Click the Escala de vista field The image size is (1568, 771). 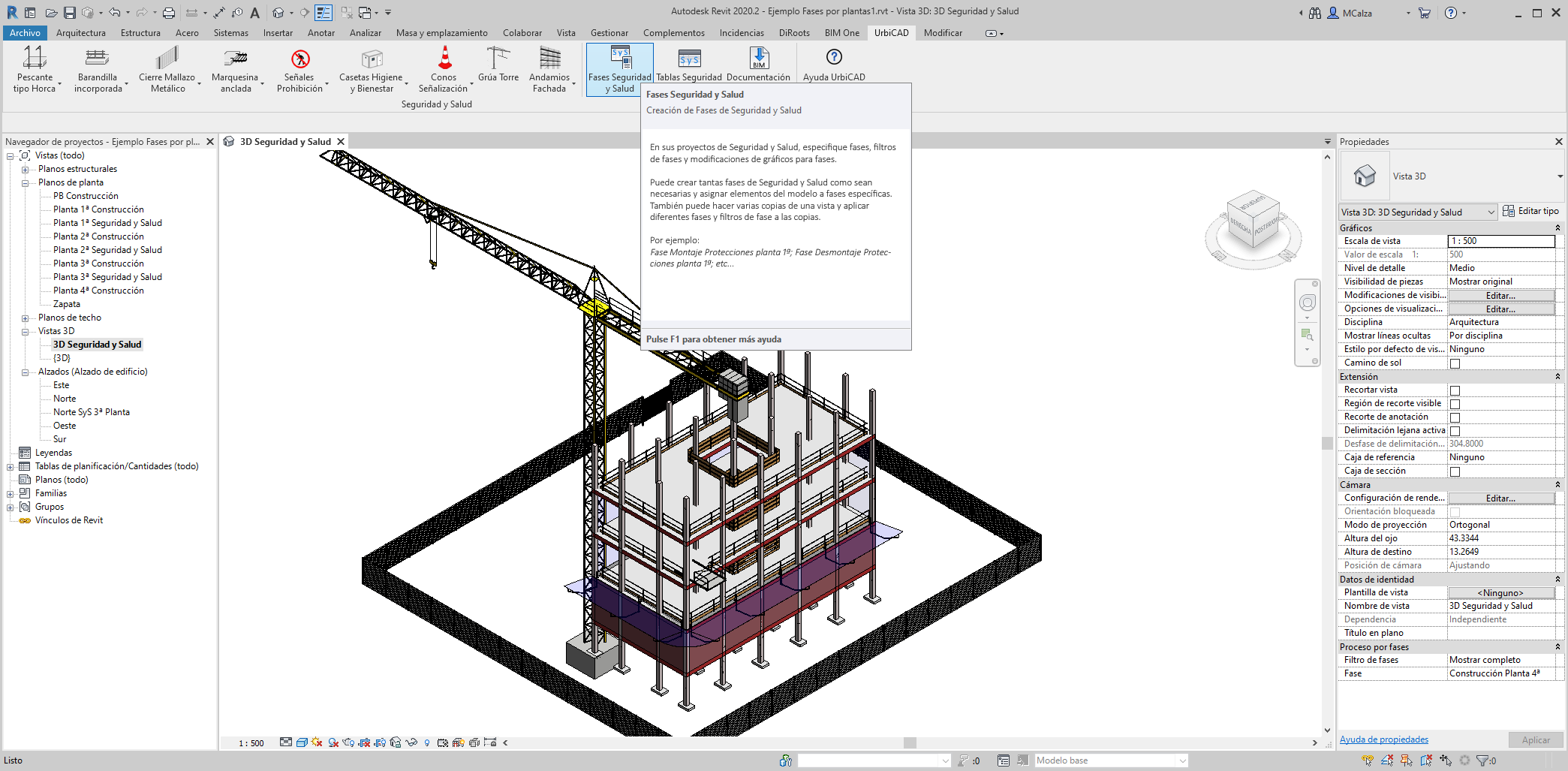pyautogui.click(x=1500, y=241)
